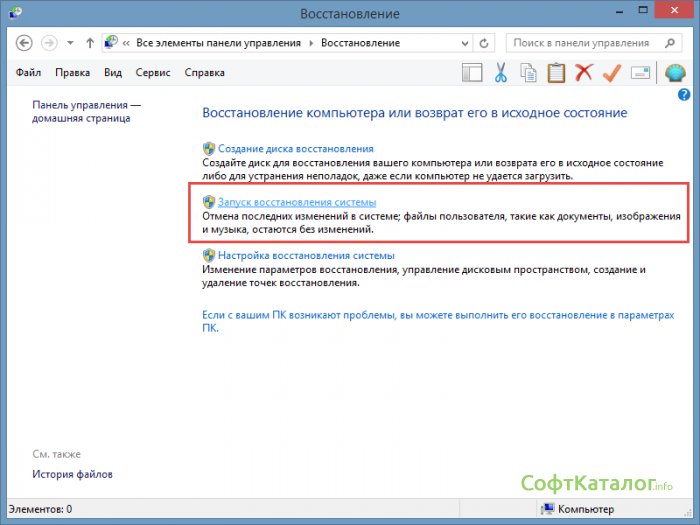Click the Cut scissors icon in toolbar
Viewport: 700px width, 525px height.
pyautogui.click(x=501, y=72)
